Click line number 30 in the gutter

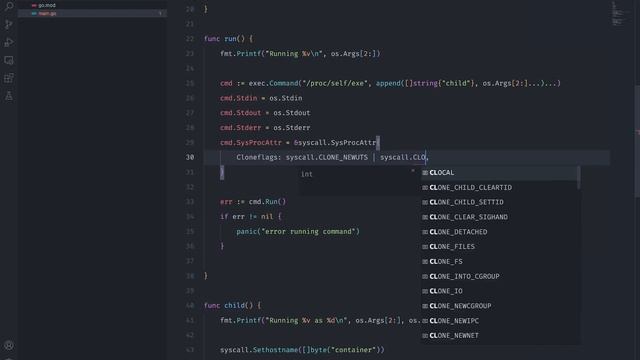coord(190,157)
